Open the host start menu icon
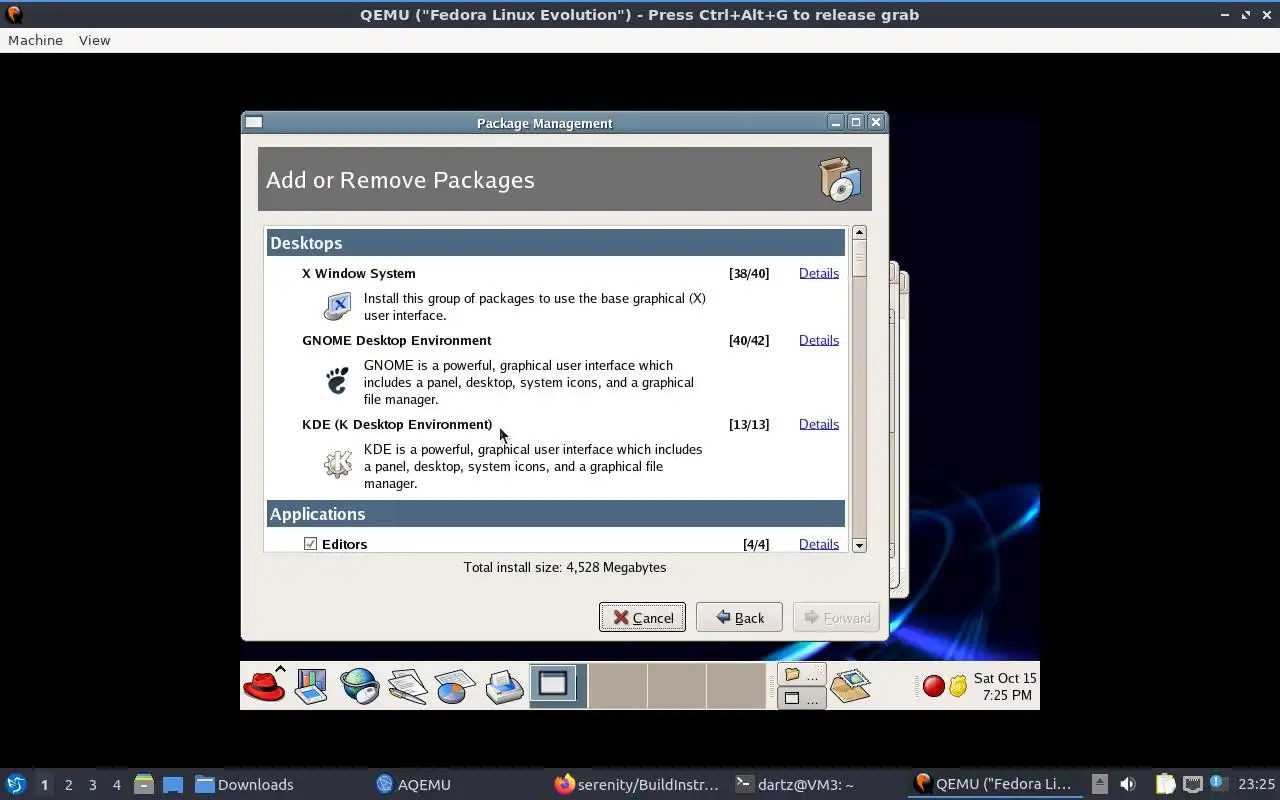The width and height of the screenshot is (1280, 800). point(15,784)
